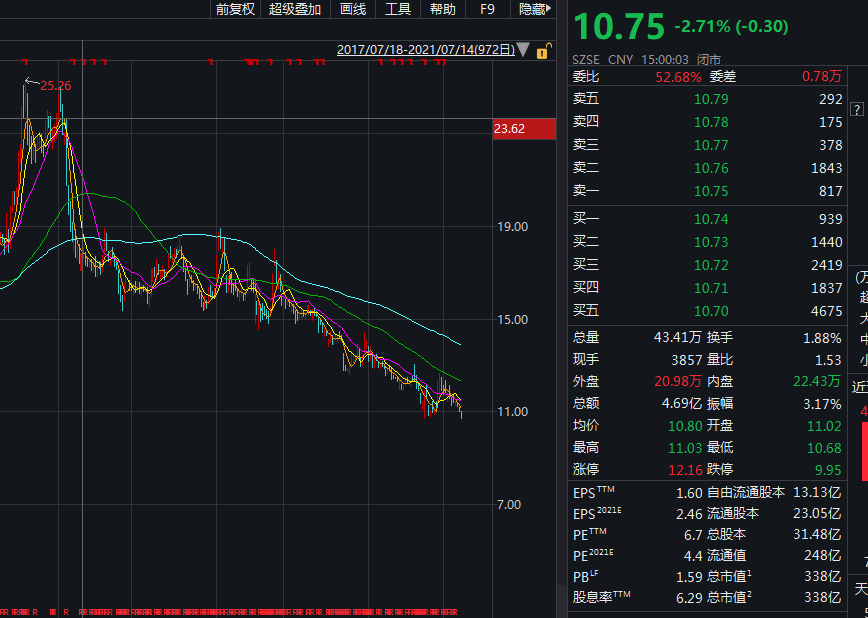Screen dimensions: 868x618
Task: Expand the 隐藏 panel toggle
Action: [533, 9]
